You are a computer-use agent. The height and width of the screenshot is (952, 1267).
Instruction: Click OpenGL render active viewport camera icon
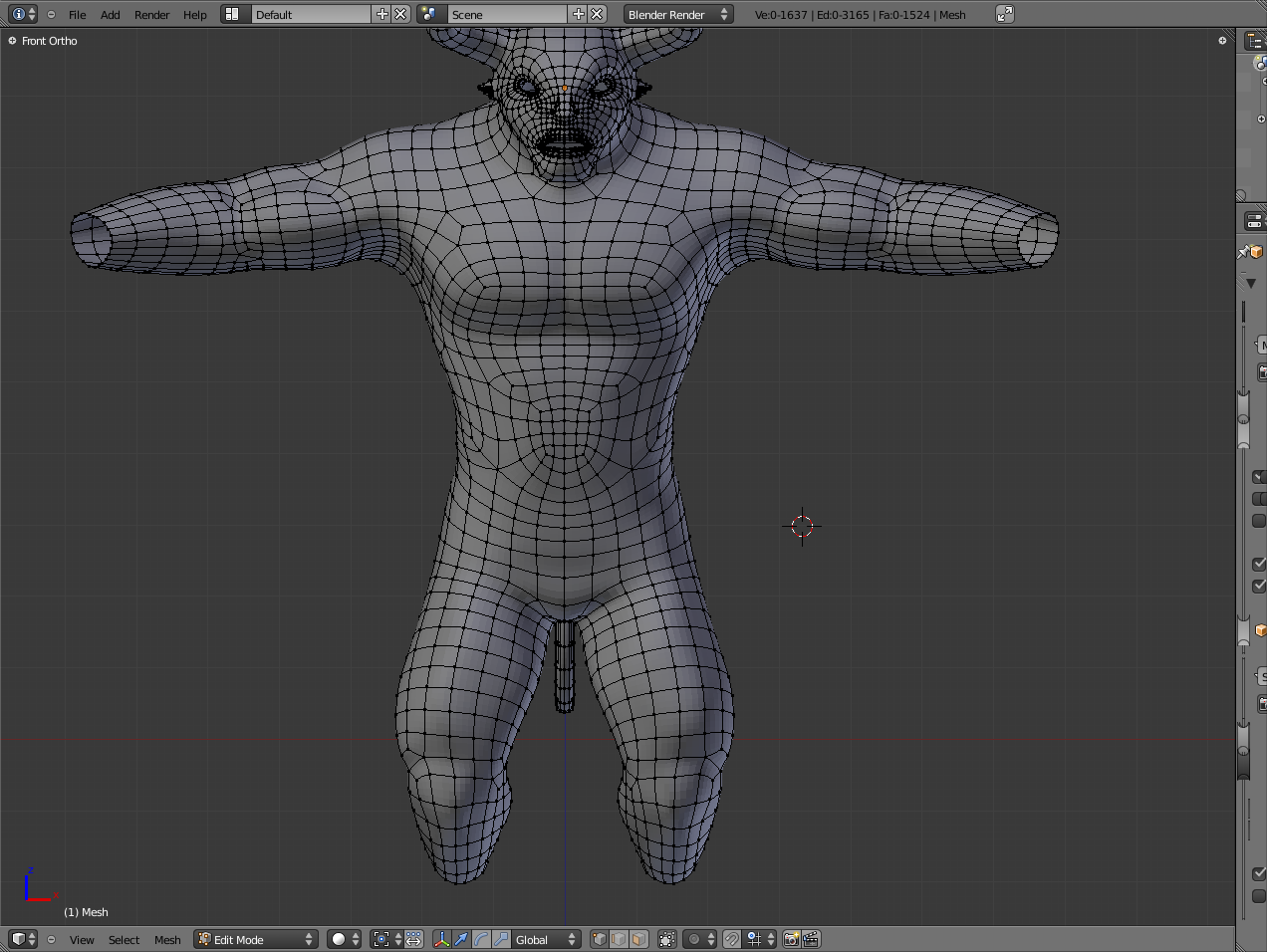click(x=791, y=939)
